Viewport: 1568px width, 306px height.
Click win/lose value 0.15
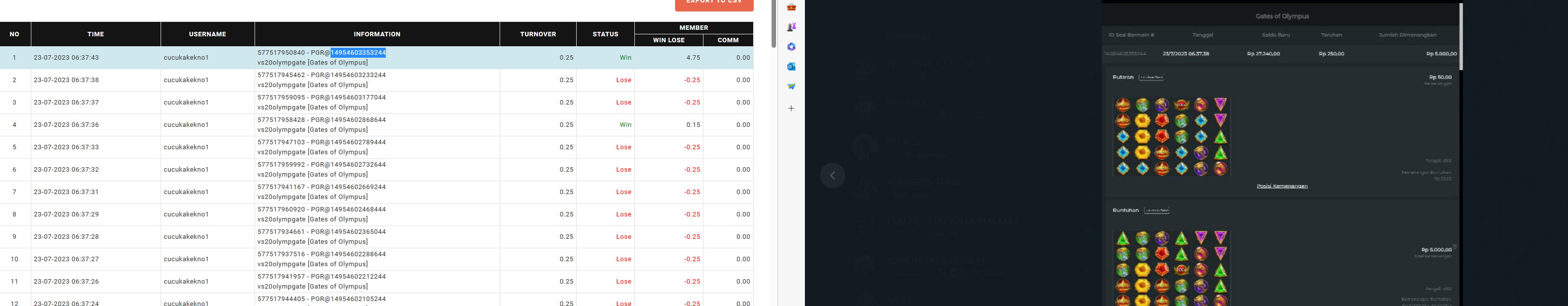coord(693,124)
